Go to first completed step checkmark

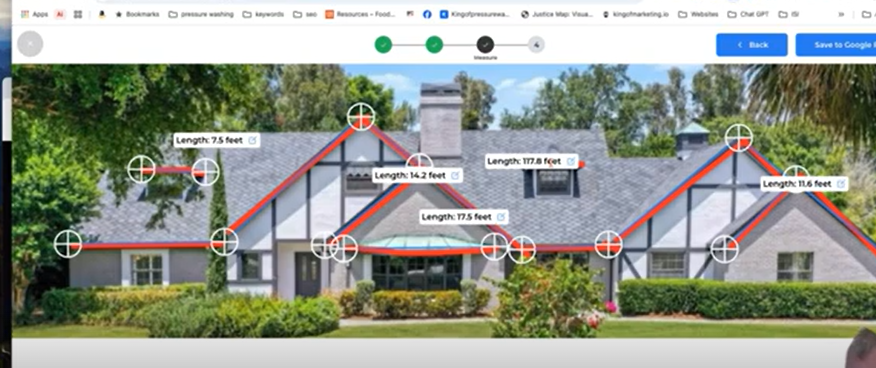(x=383, y=45)
